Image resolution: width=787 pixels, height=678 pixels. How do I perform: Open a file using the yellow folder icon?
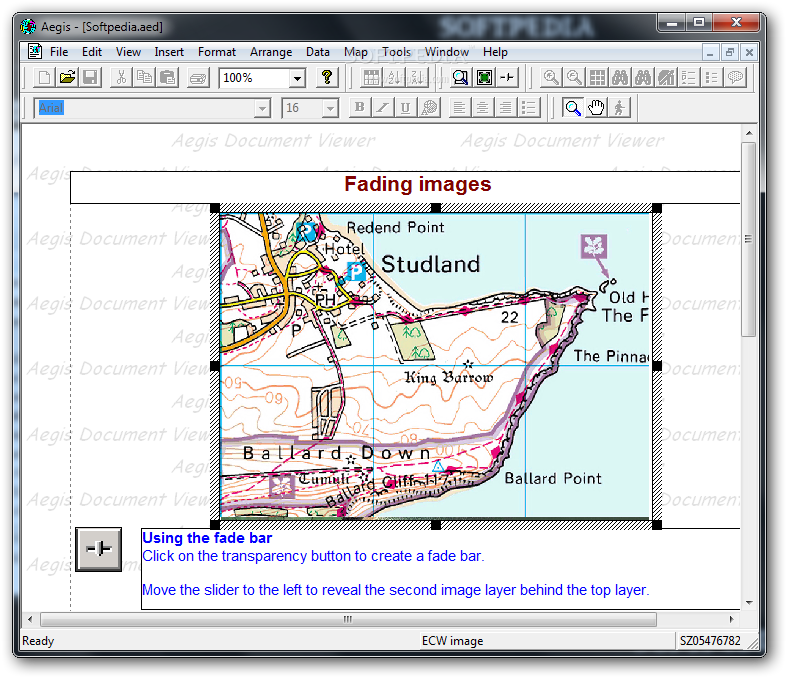[x=67, y=78]
